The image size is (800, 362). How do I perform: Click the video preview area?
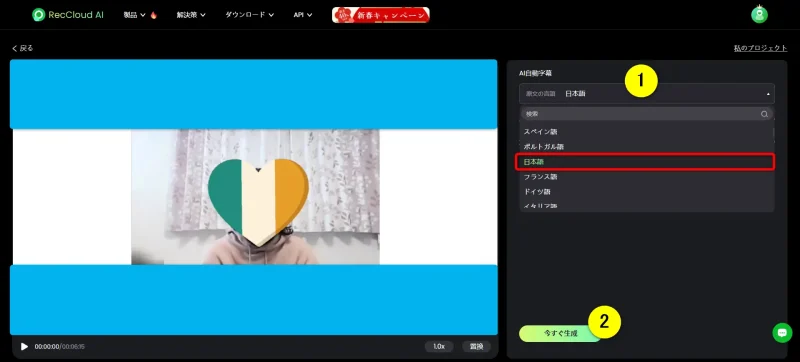click(254, 197)
